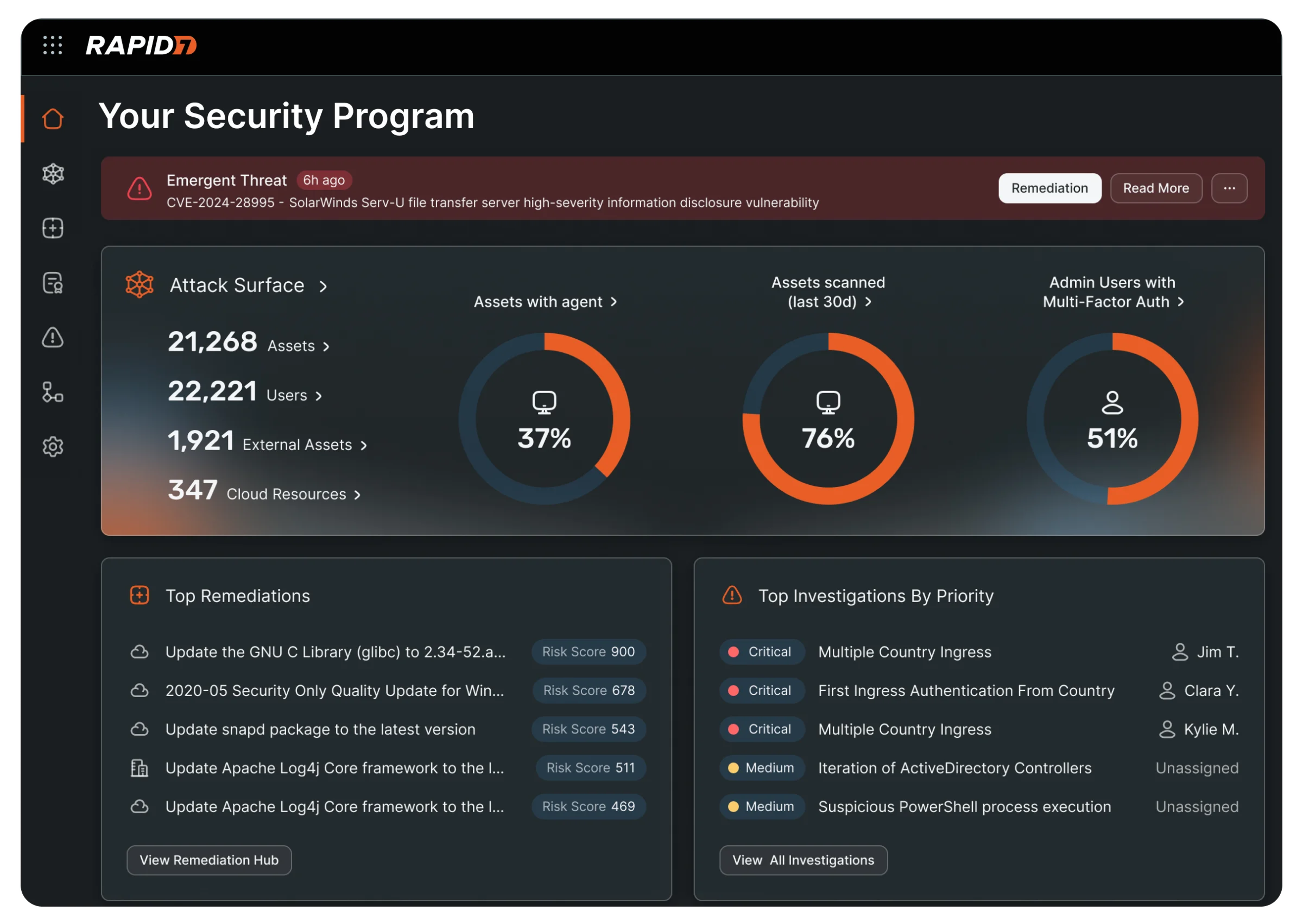The width and height of the screenshot is (1303, 924).
Task: Open the 6h ago timestamp badge
Action: pyautogui.click(x=324, y=180)
